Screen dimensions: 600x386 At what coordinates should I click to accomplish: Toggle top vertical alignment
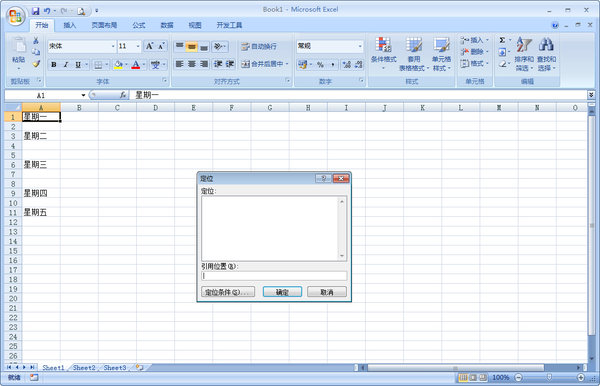click(x=179, y=46)
